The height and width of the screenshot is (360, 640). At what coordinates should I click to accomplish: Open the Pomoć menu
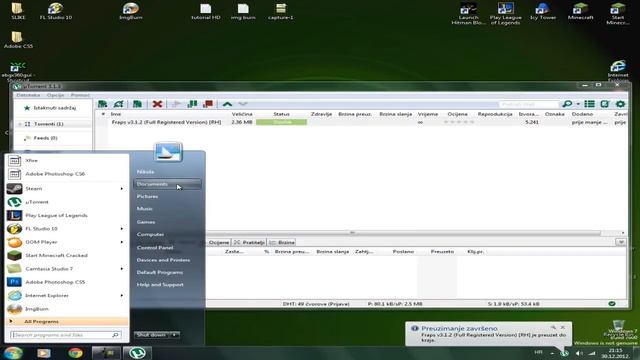[80, 95]
